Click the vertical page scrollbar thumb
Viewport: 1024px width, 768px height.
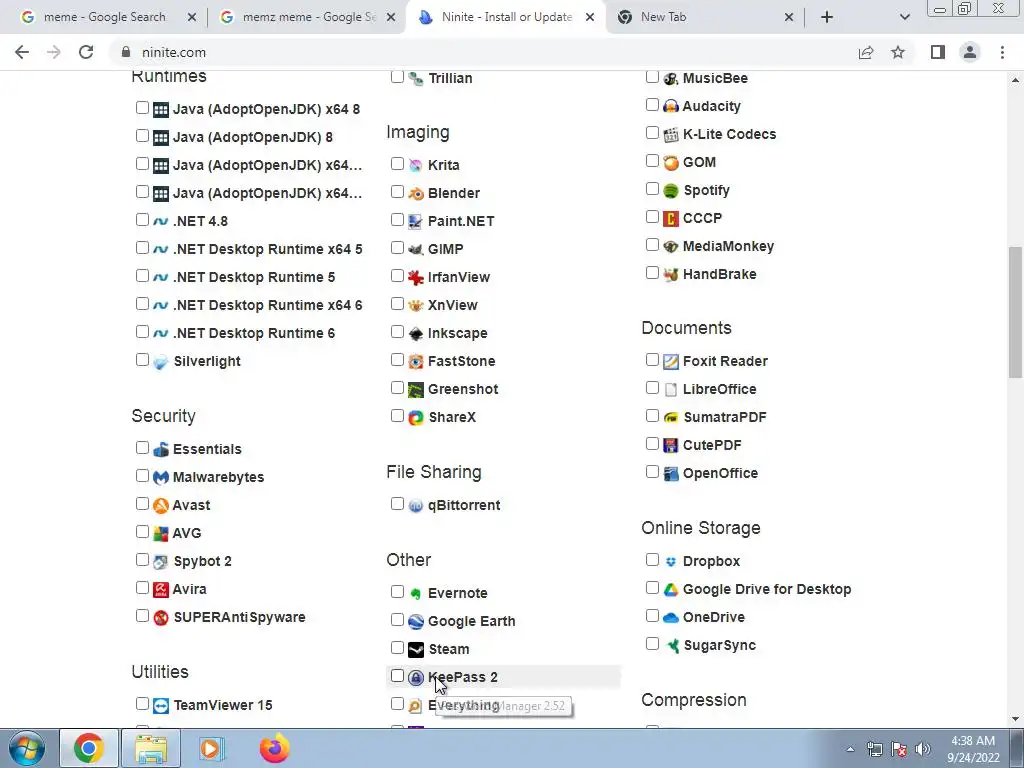click(1014, 312)
